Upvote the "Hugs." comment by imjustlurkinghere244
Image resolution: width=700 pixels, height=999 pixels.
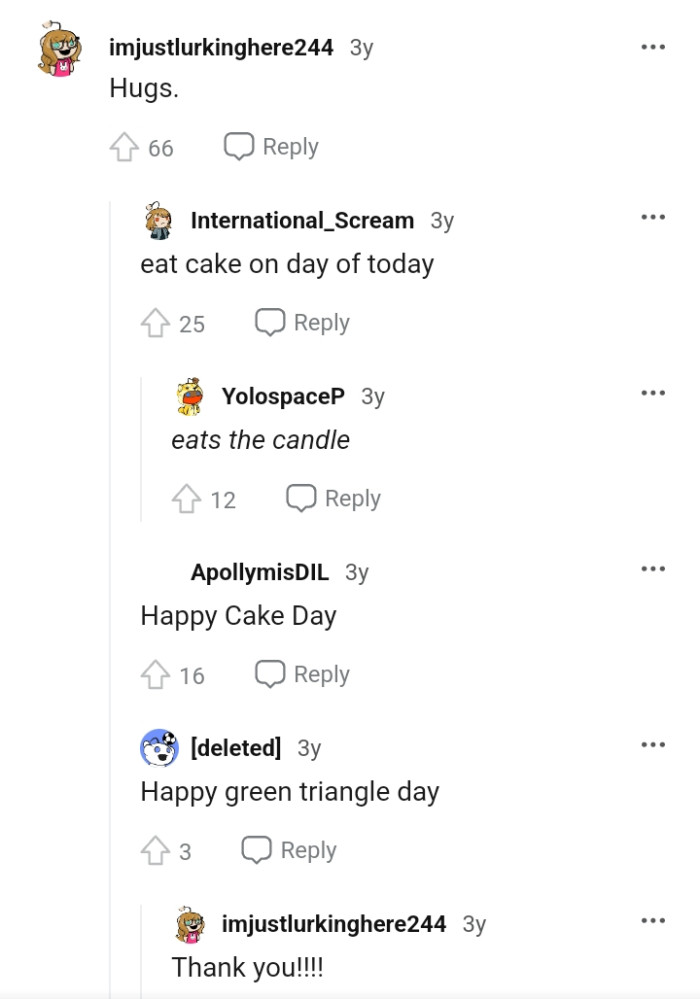[126, 146]
